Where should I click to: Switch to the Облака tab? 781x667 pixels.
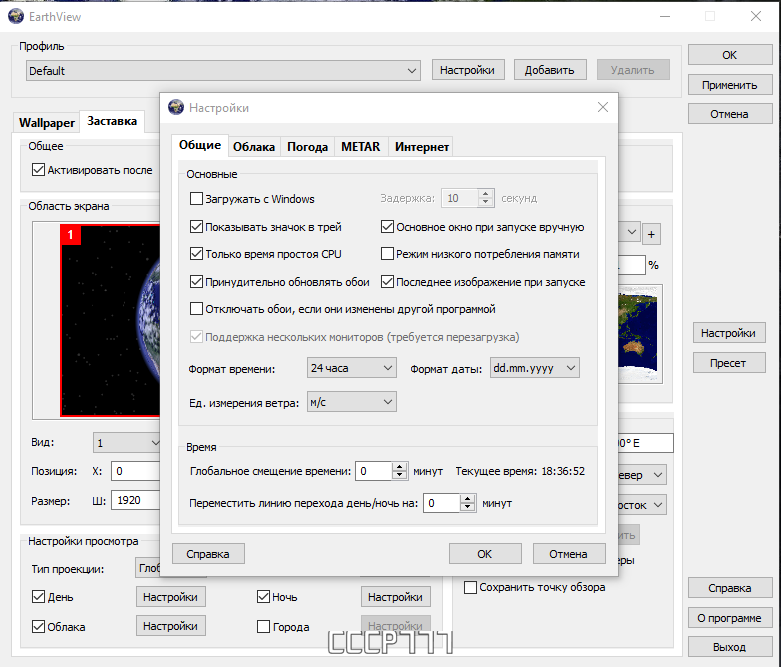(254, 147)
